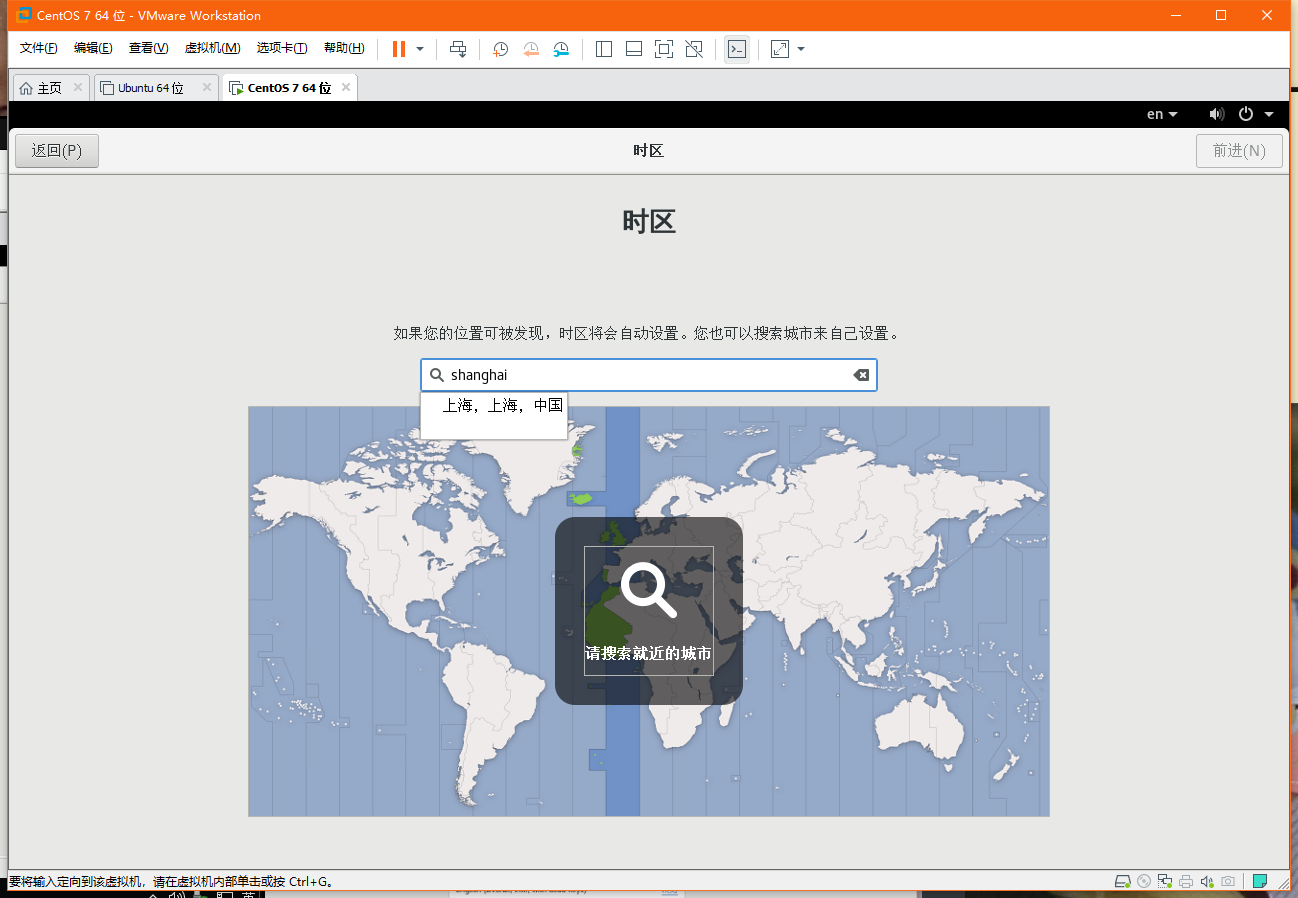
Task: Click the guest volume speaker icon
Action: (1217, 114)
